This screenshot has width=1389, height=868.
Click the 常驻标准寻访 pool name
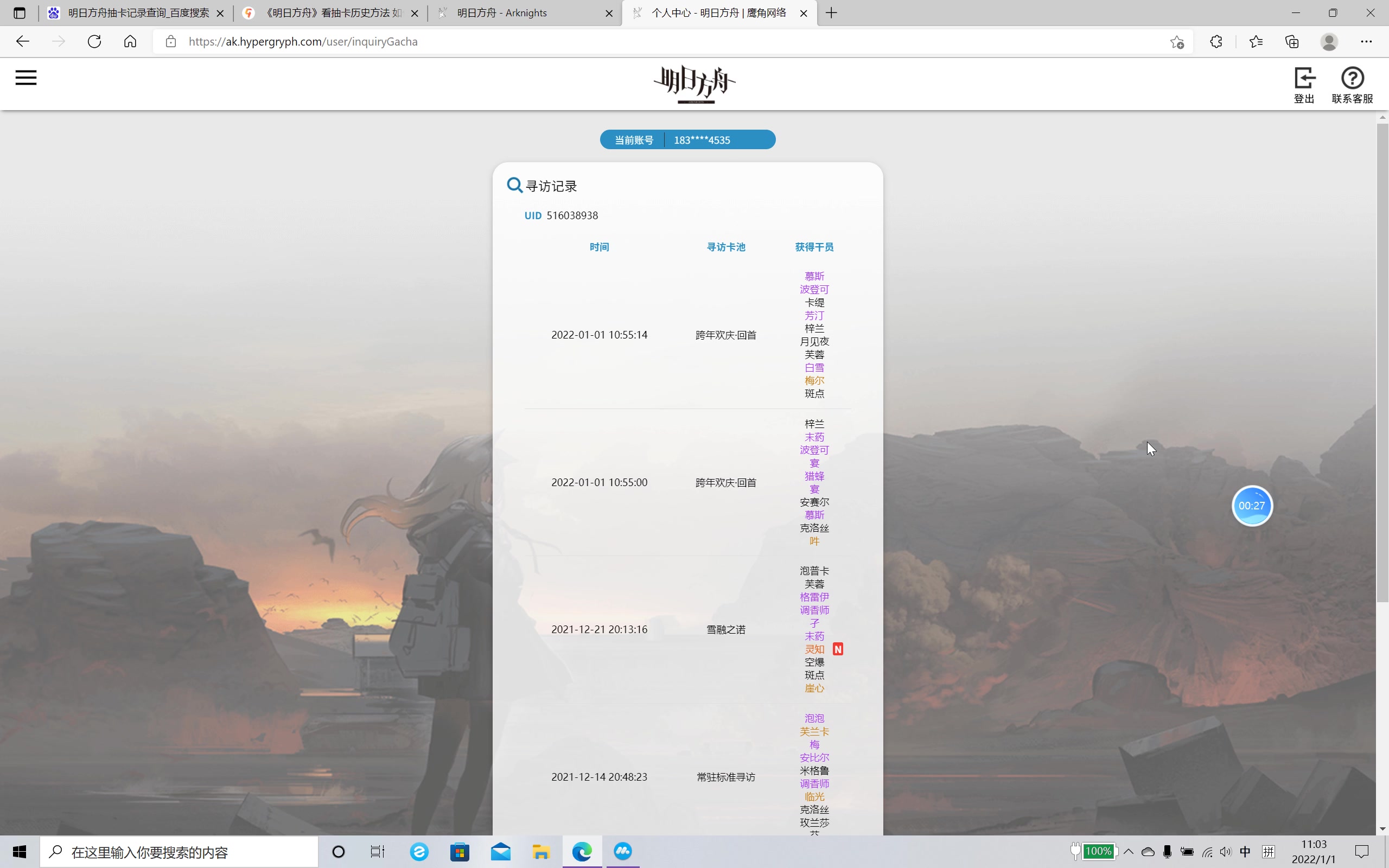tap(725, 777)
